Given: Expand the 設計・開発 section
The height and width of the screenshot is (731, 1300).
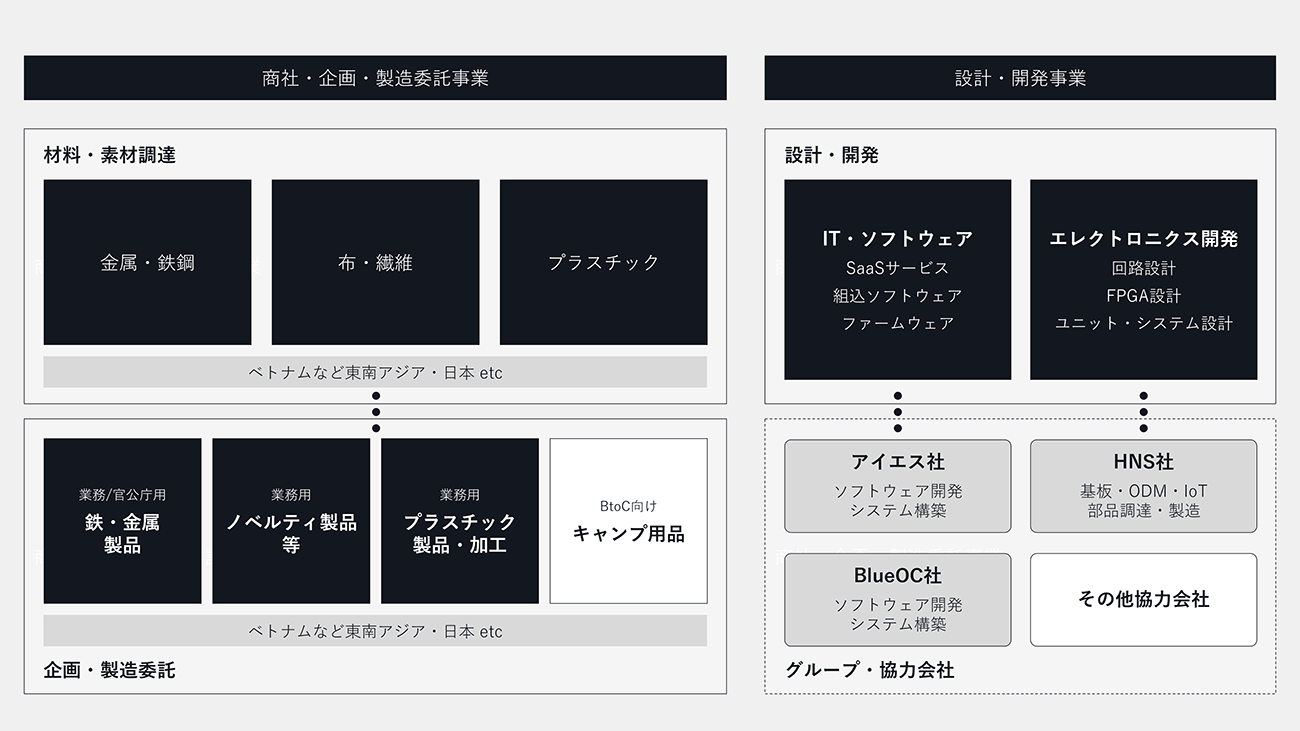Looking at the screenshot, I should pos(817,154).
